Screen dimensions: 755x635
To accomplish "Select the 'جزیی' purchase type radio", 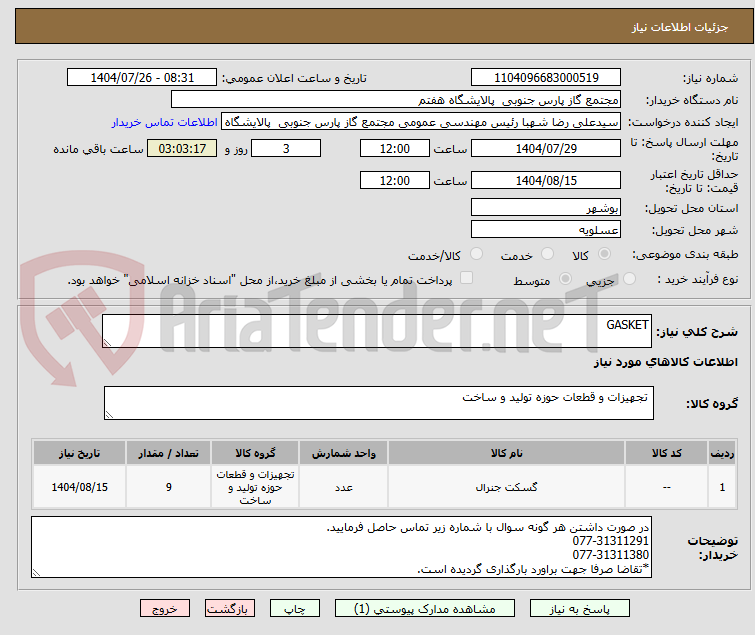I will [x=629, y=279].
